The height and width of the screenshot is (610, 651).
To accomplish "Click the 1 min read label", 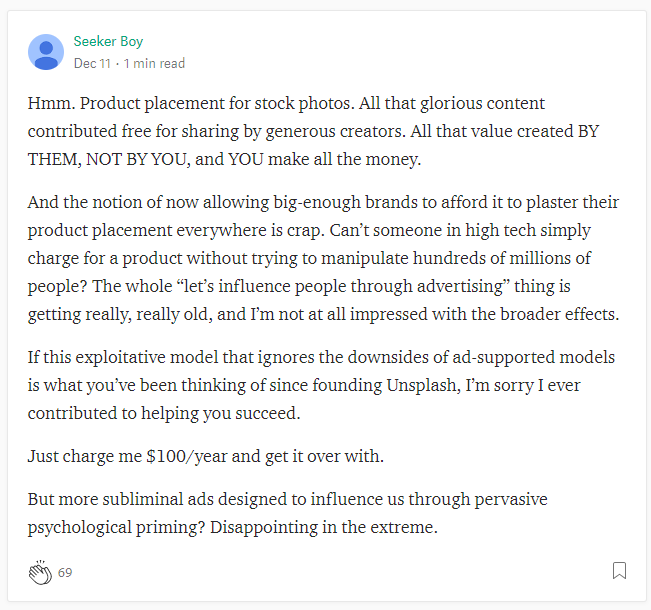I will [154, 63].
